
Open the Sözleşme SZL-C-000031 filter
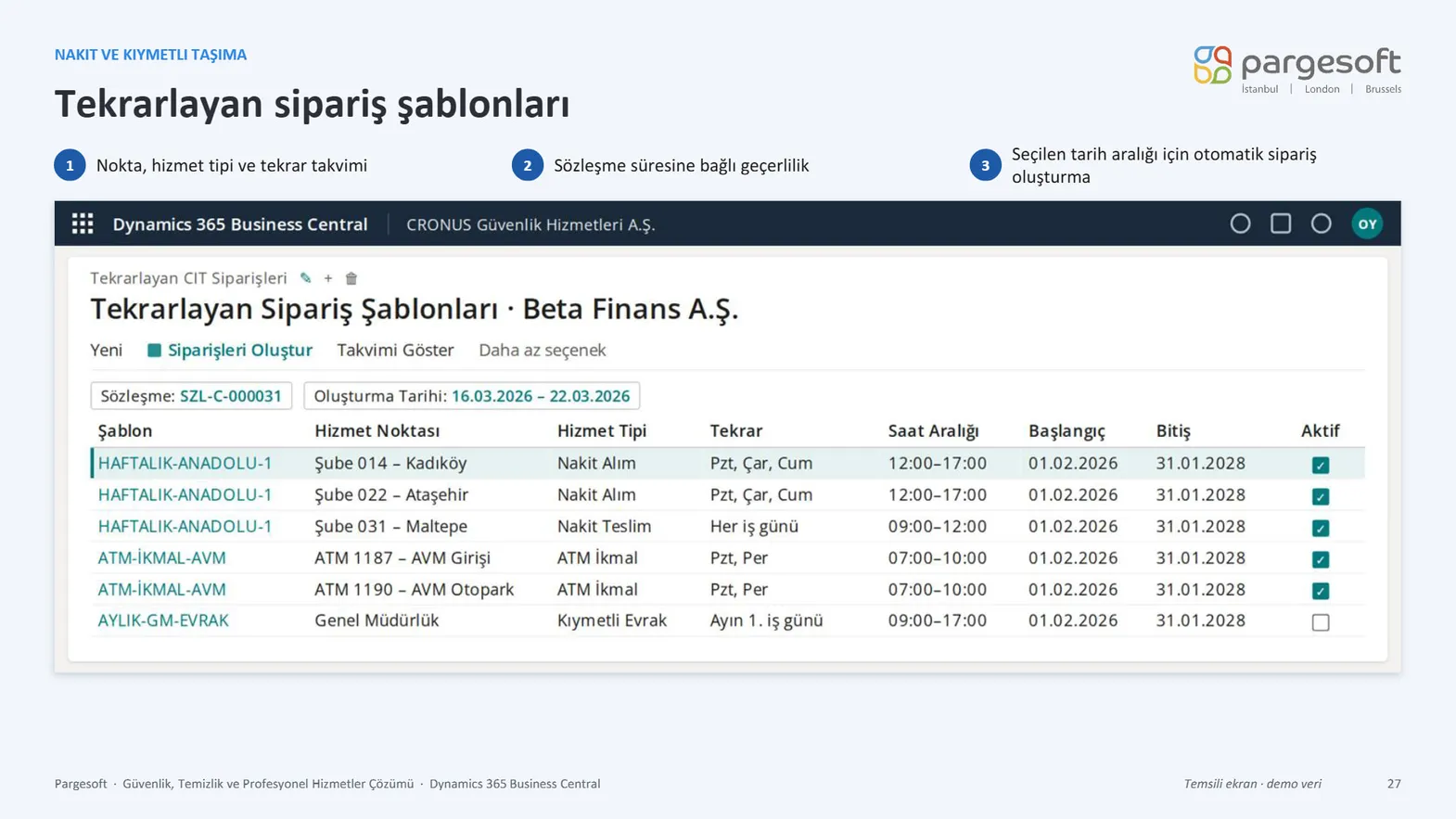tap(191, 396)
